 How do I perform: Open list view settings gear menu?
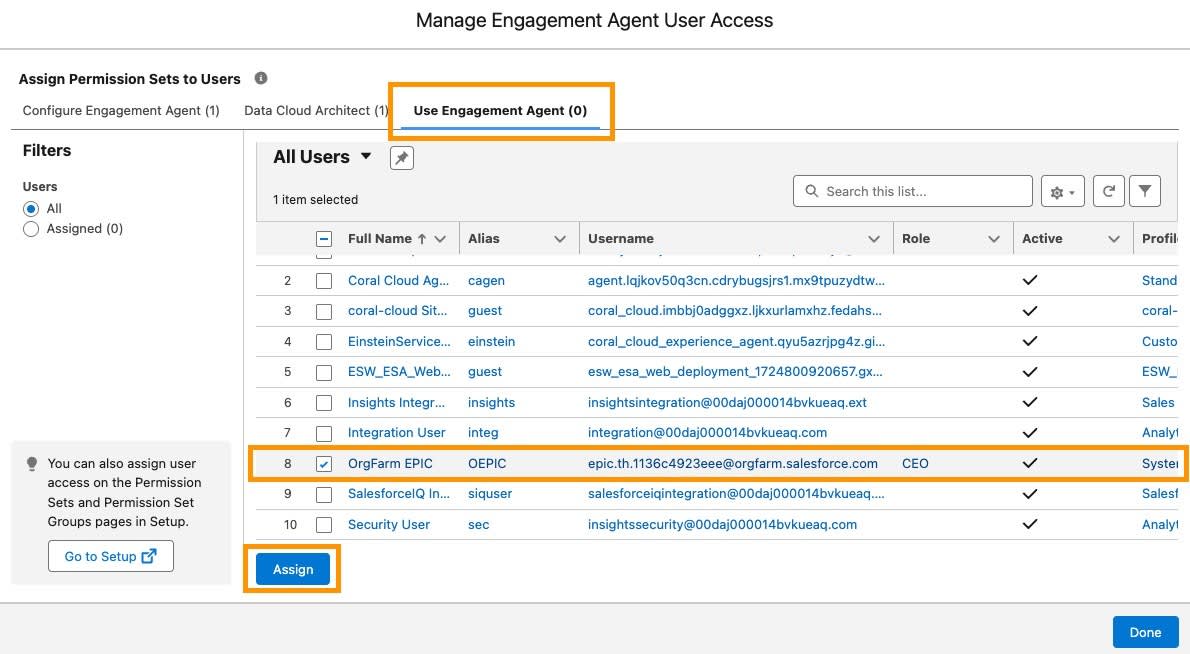[1062, 191]
